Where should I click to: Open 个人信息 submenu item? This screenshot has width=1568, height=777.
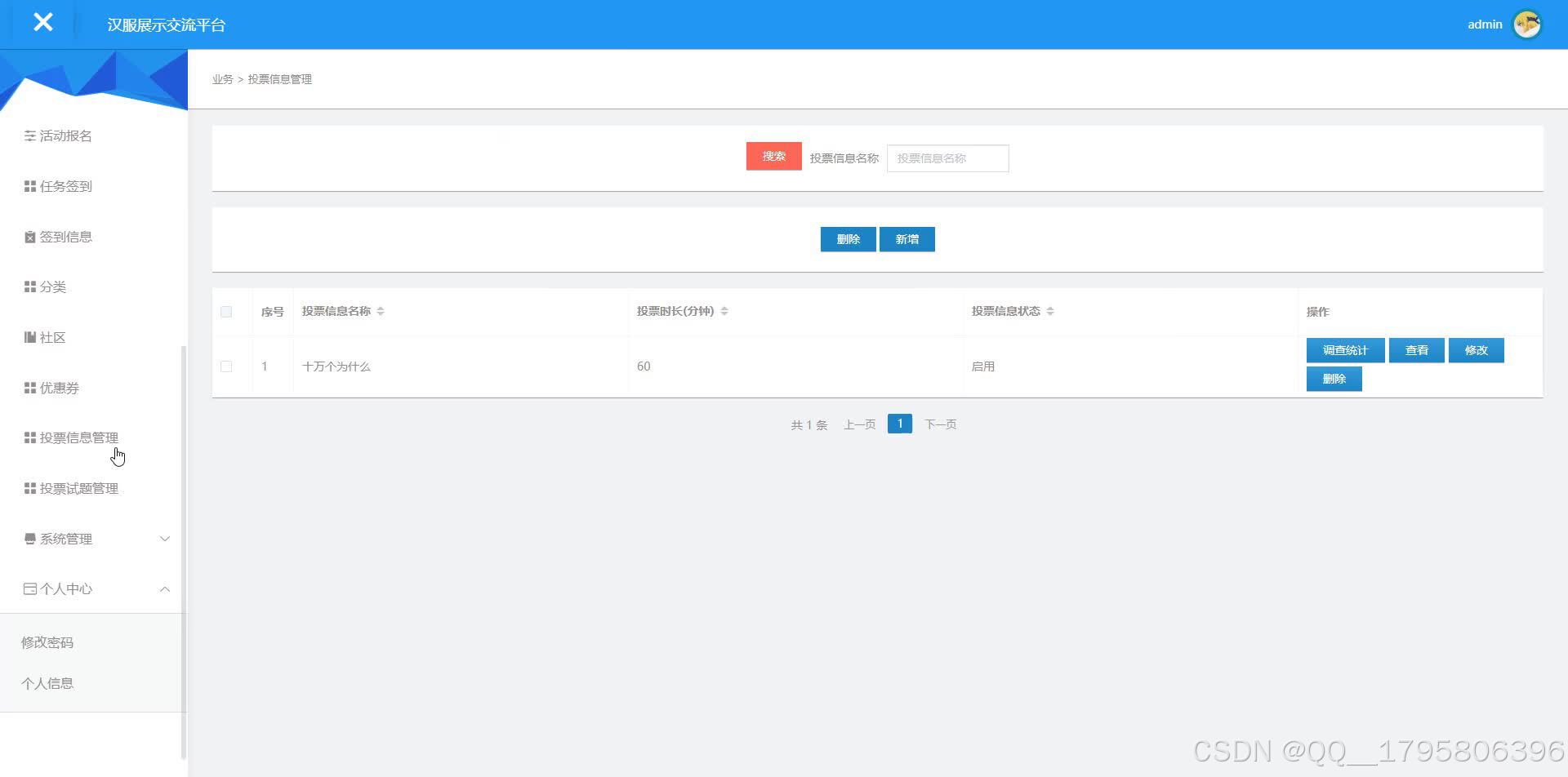[x=47, y=683]
